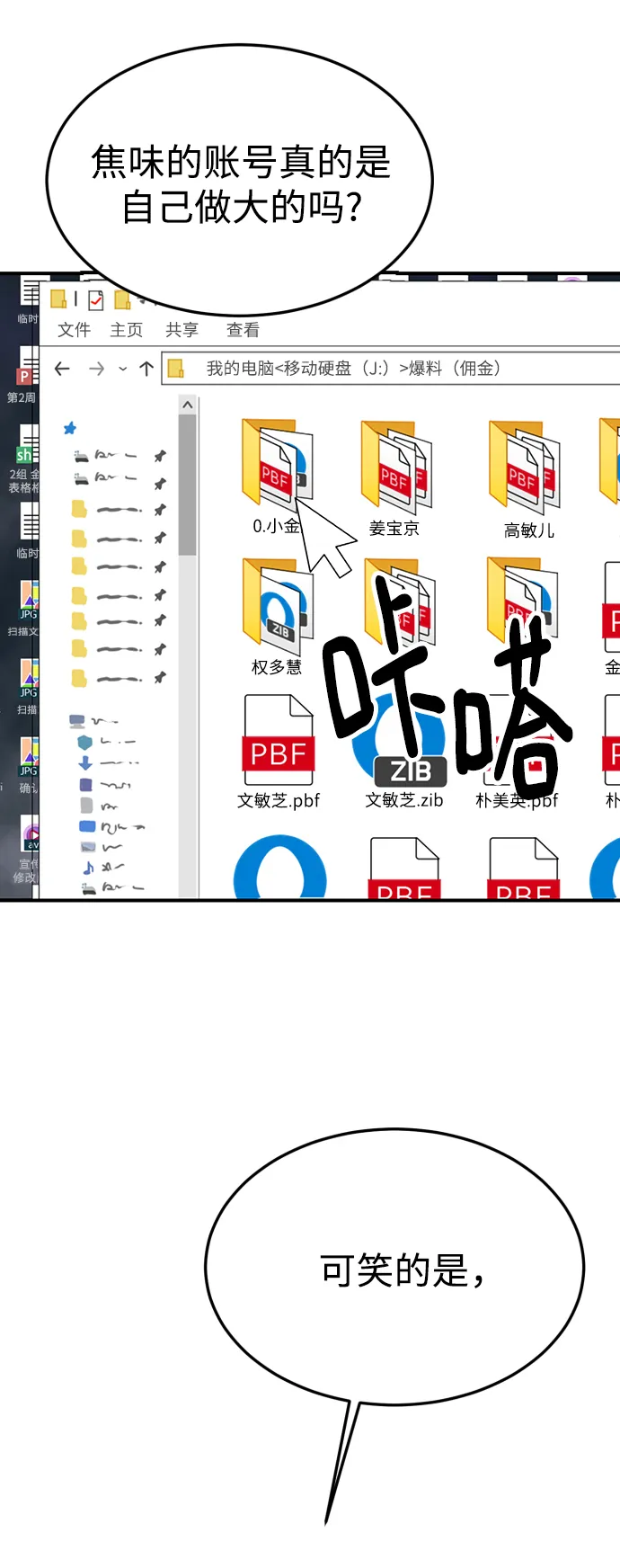
Task: Go back with the left arrow button
Action: coord(62,369)
